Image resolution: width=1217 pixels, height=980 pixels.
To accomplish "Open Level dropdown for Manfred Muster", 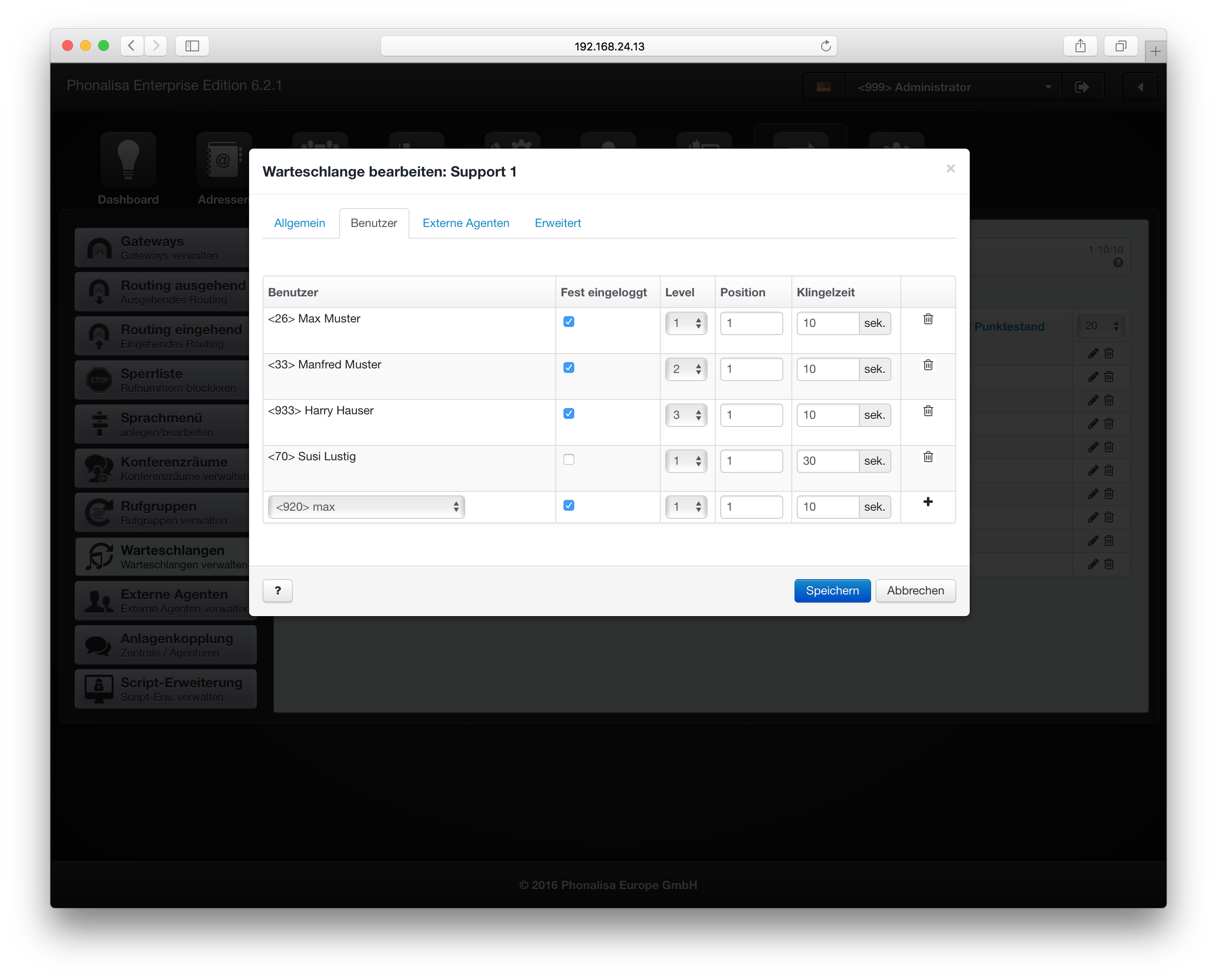I will tap(686, 369).
